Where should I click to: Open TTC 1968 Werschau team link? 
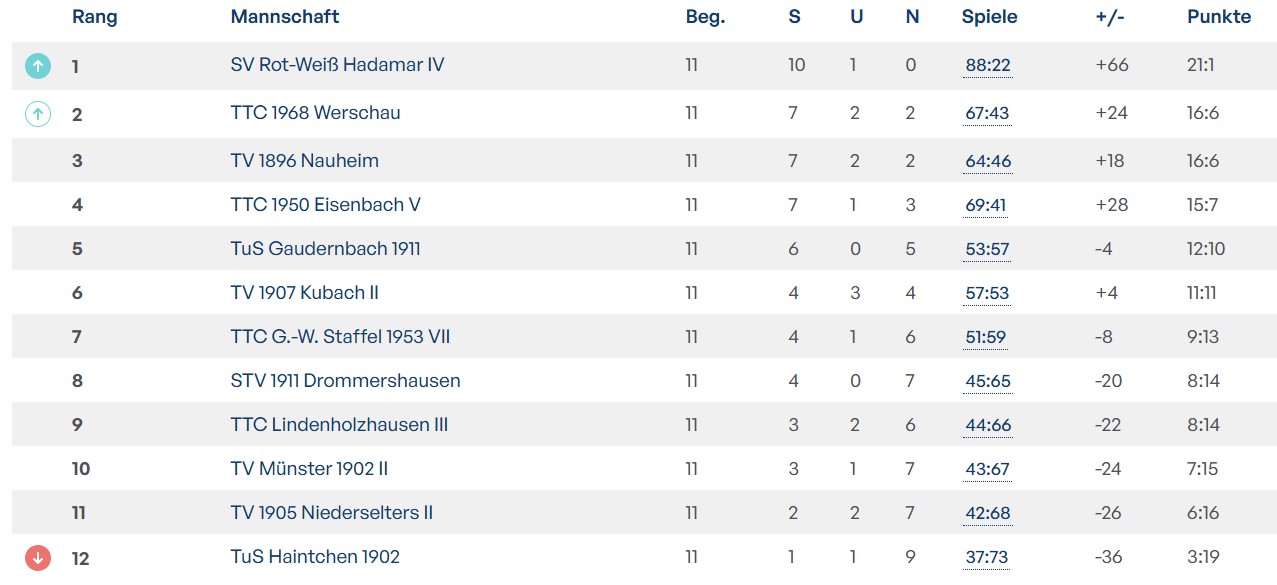click(315, 113)
